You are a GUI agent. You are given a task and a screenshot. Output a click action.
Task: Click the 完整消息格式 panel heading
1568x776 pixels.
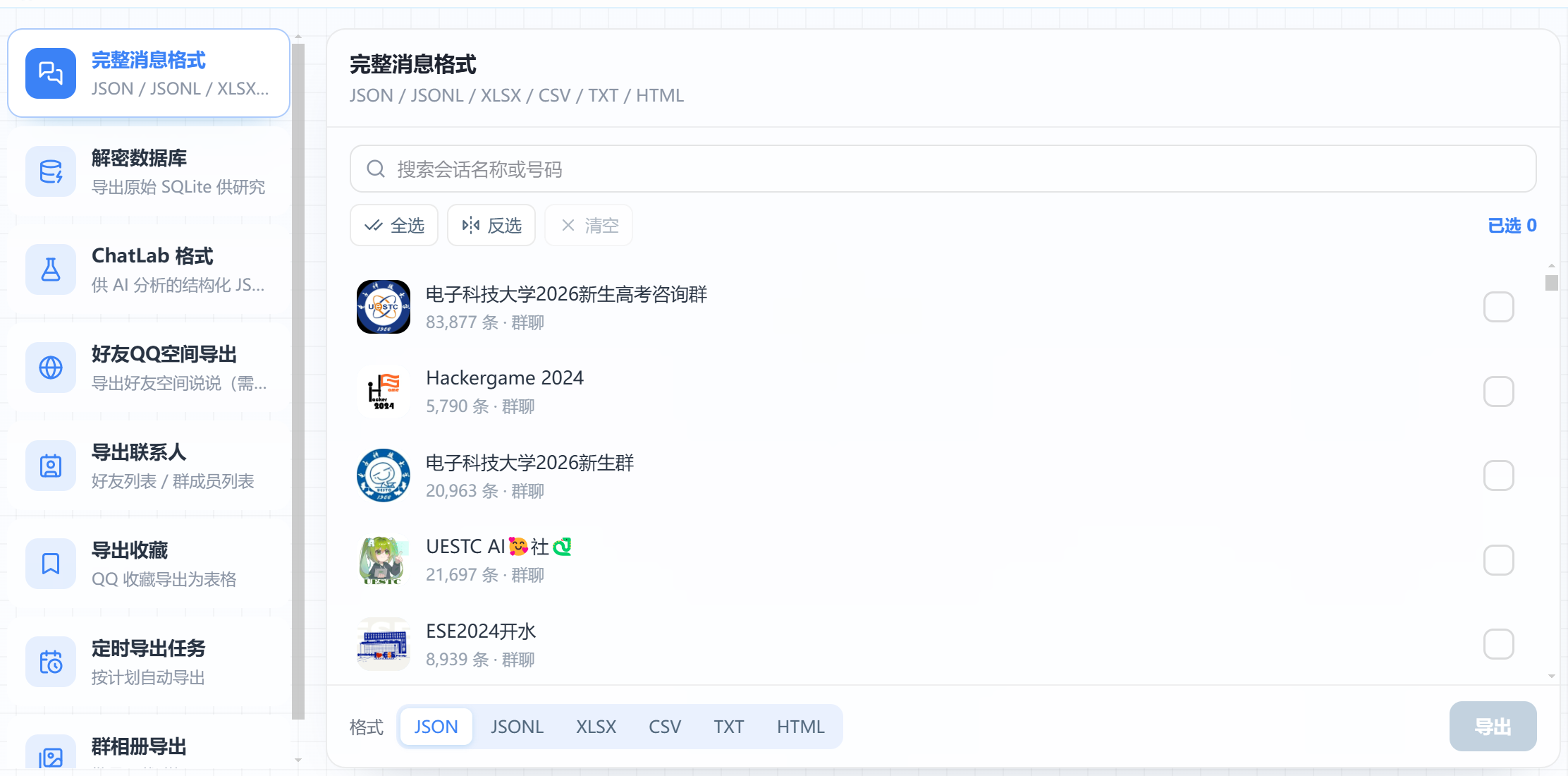click(413, 64)
